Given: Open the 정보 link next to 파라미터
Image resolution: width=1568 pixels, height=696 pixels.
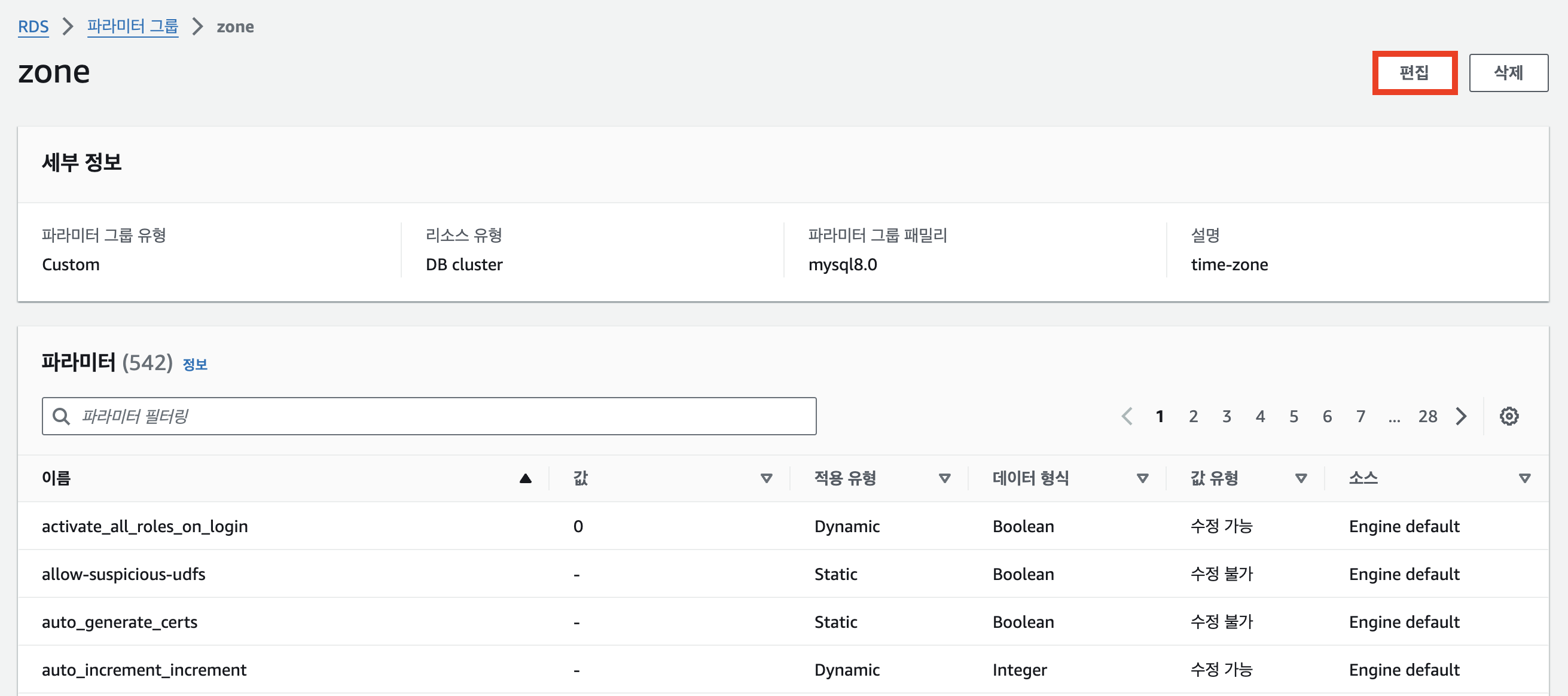Looking at the screenshot, I should [x=195, y=364].
